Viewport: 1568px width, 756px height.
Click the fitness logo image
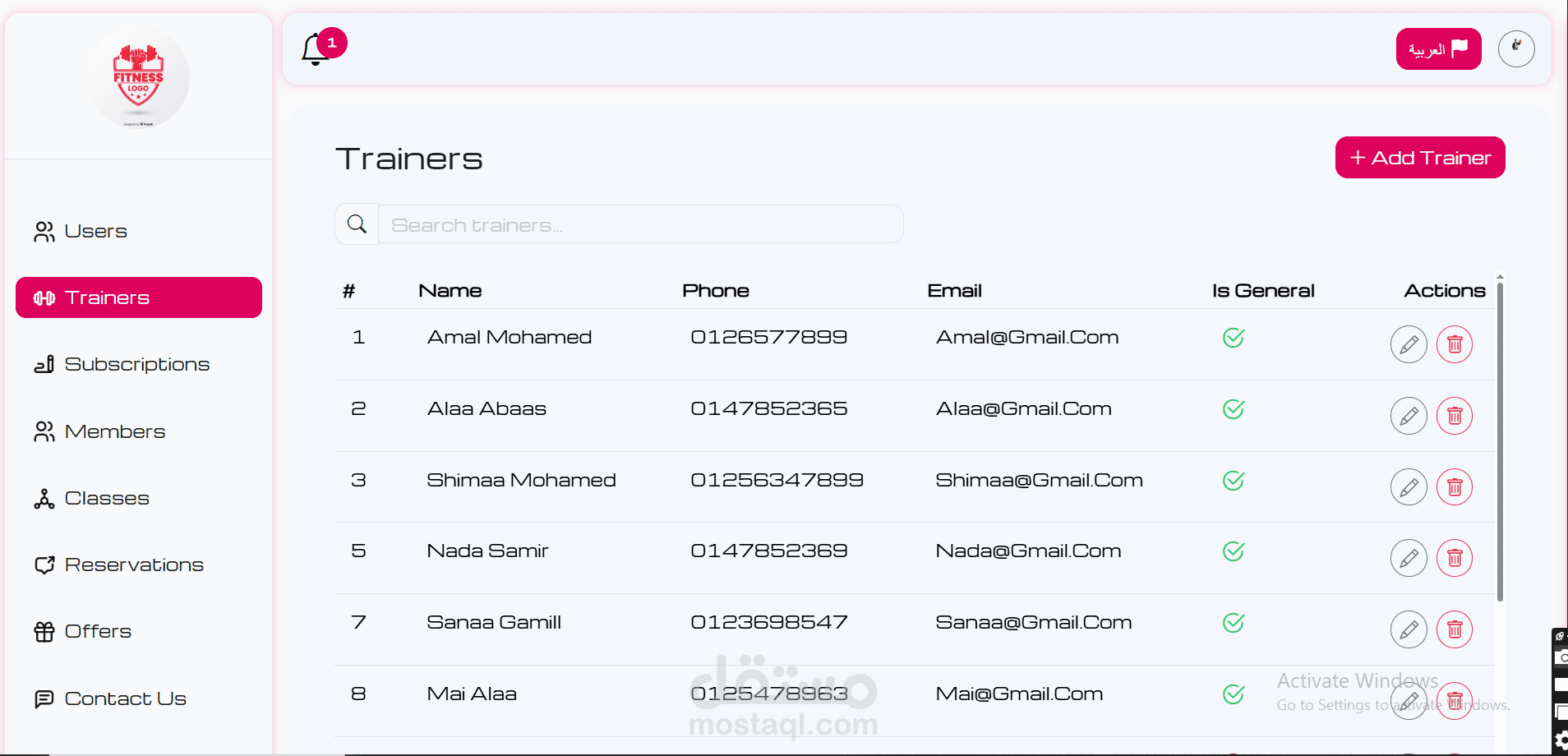(139, 80)
